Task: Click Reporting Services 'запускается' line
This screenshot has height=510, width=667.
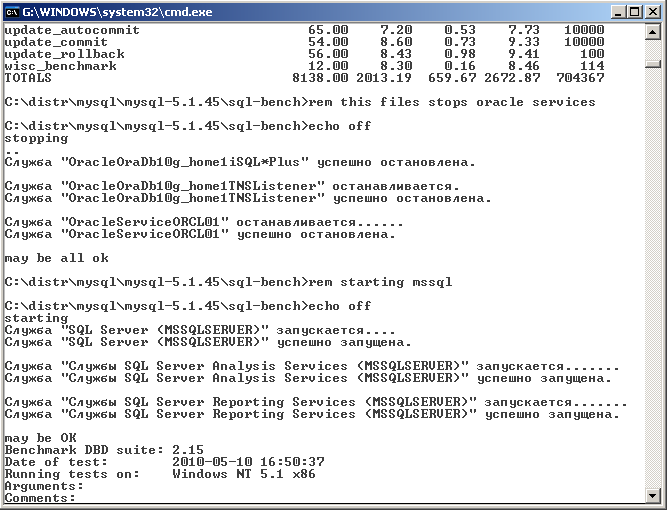Action: click(316, 402)
